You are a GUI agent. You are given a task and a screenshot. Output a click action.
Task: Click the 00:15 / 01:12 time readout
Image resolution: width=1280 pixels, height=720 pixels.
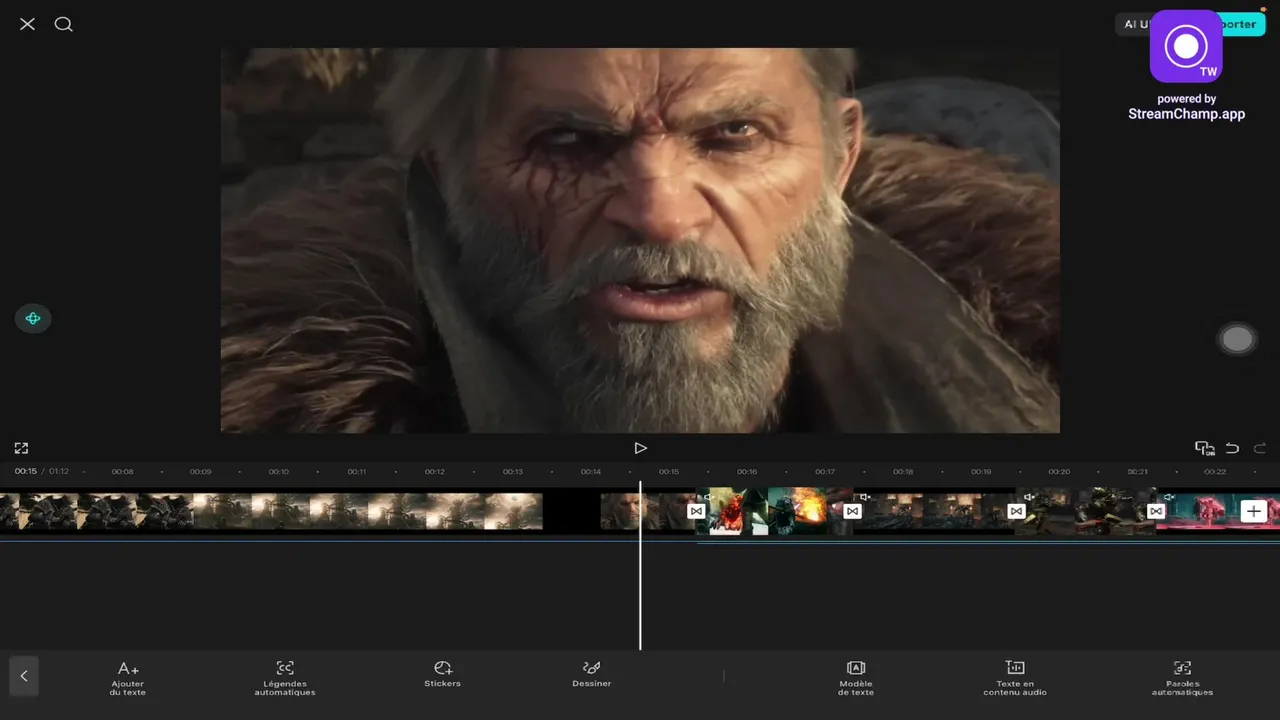[x=41, y=471]
